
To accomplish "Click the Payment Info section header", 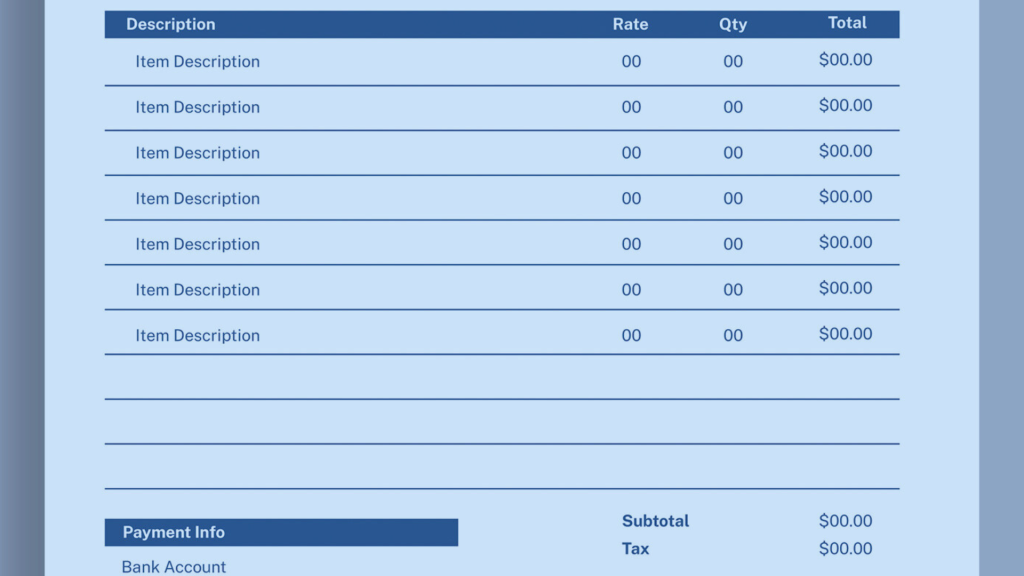I will [174, 532].
